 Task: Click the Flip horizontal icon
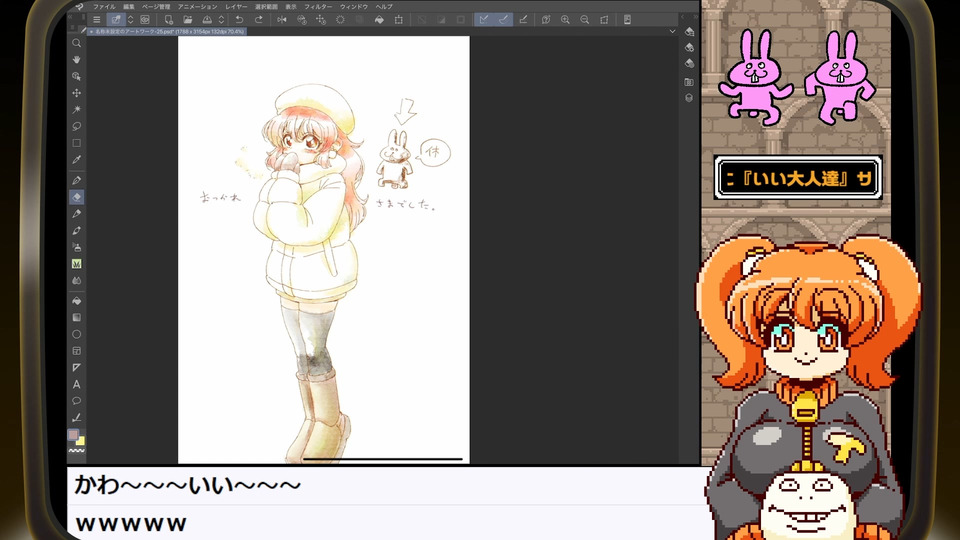[282, 20]
